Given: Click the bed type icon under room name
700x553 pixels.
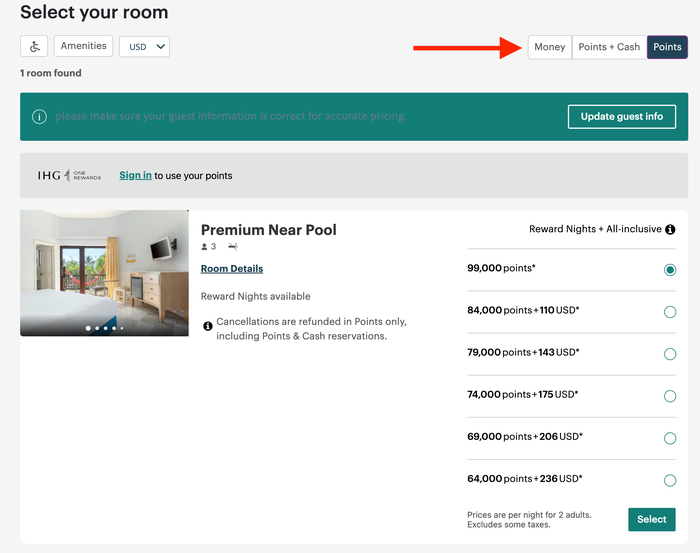Looking at the screenshot, I should 233,246.
